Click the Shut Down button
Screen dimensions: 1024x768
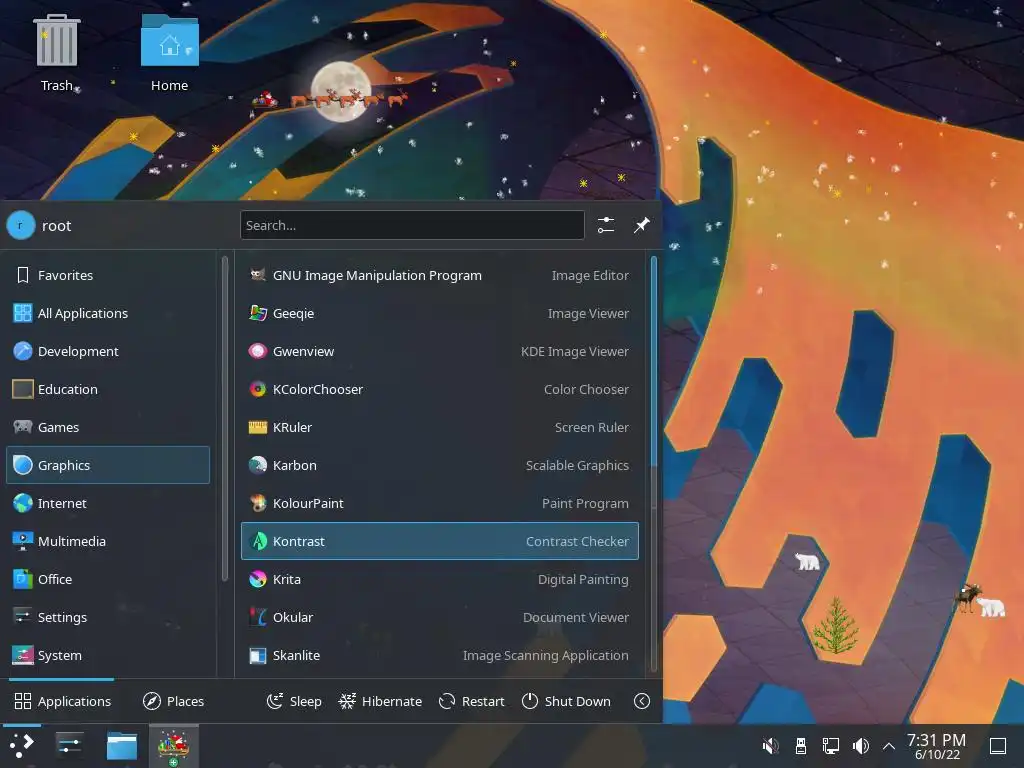point(566,701)
